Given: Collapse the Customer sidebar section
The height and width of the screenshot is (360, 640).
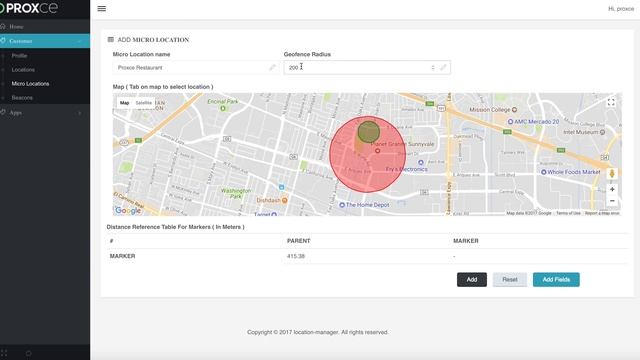Looking at the screenshot, I should coord(45,41).
